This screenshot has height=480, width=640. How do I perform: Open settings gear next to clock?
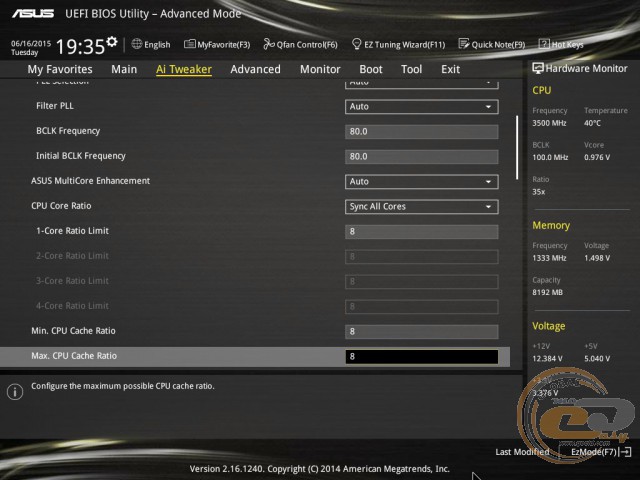tap(111, 42)
